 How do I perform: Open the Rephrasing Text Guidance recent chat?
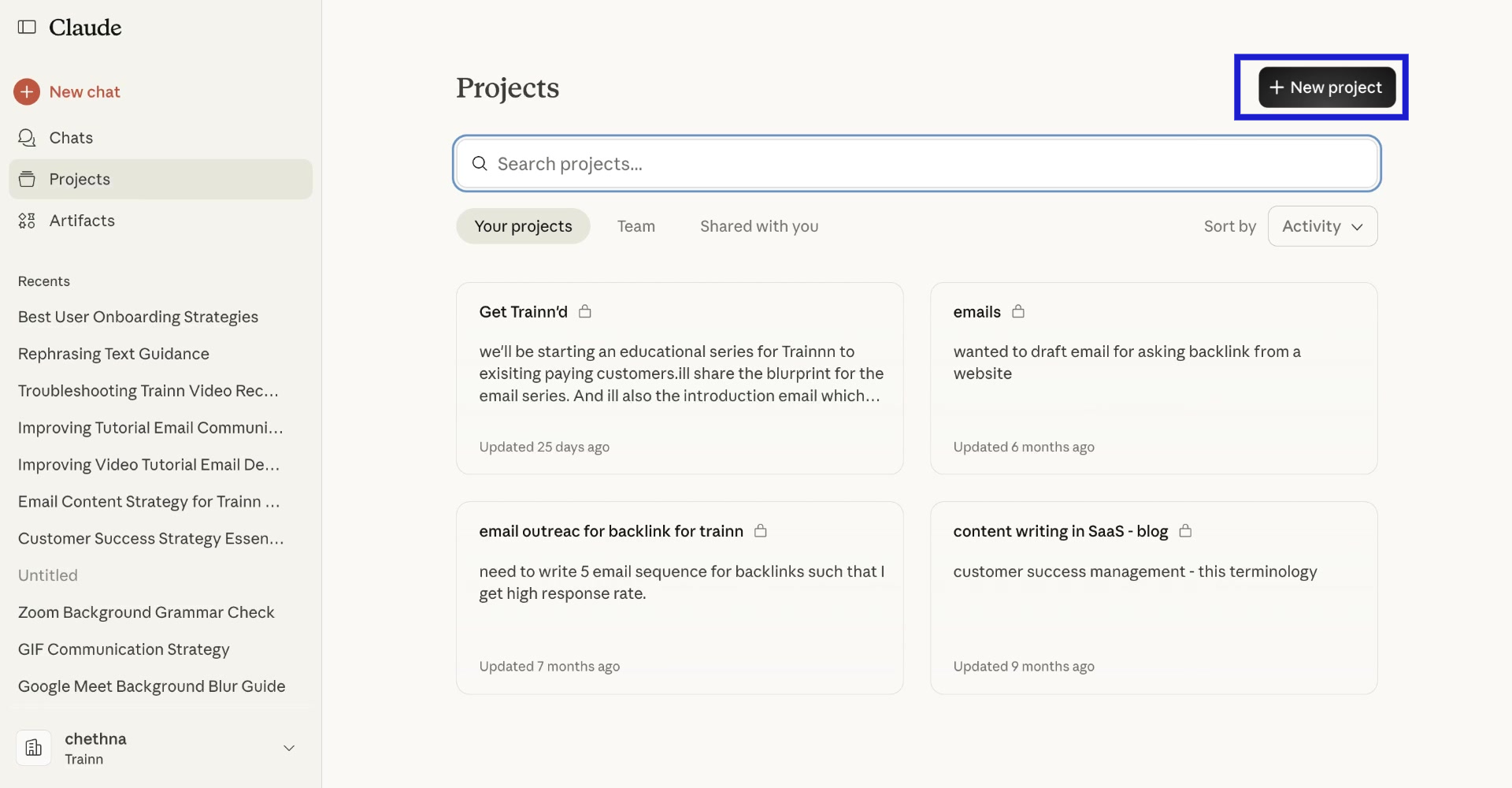[x=113, y=354]
